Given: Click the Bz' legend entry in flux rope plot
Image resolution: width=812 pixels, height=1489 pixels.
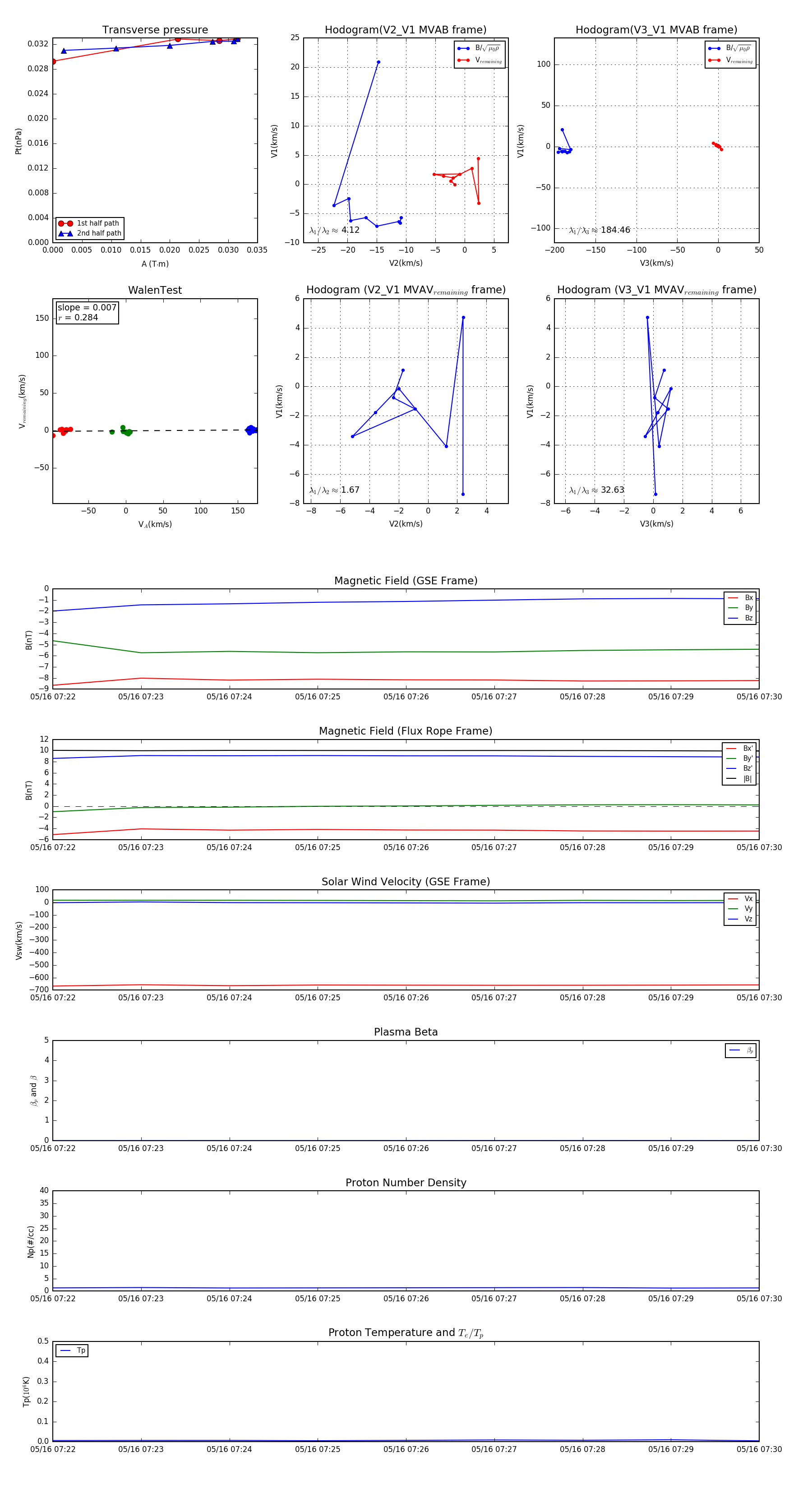Looking at the screenshot, I should click(739, 769).
